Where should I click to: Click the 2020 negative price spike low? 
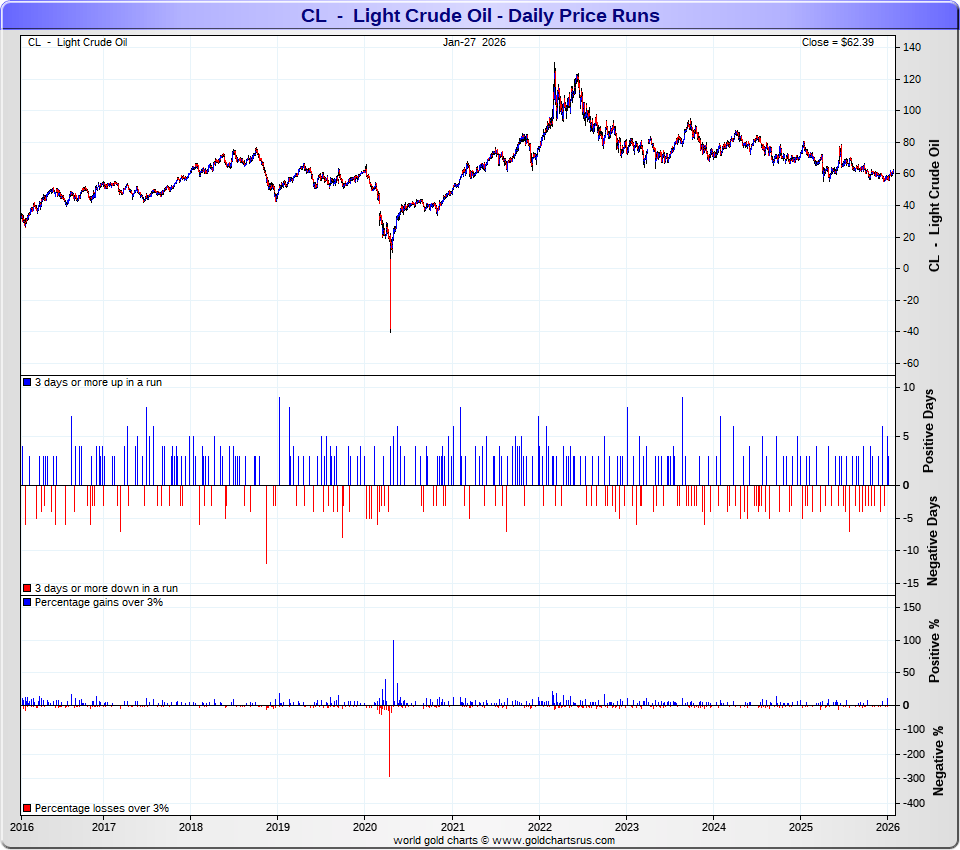tap(391, 329)
